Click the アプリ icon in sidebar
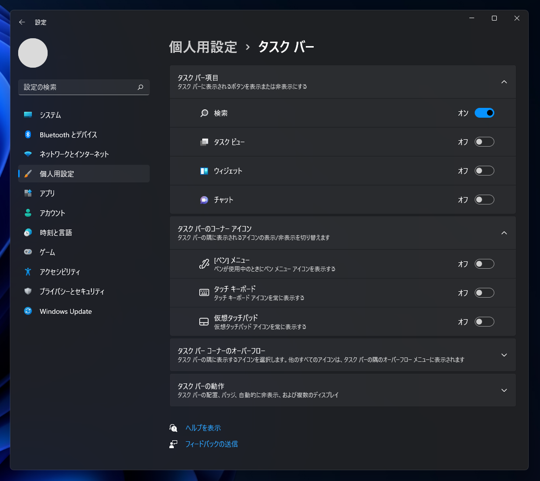This screenshot has height=481, width=540. pos(28,193)
